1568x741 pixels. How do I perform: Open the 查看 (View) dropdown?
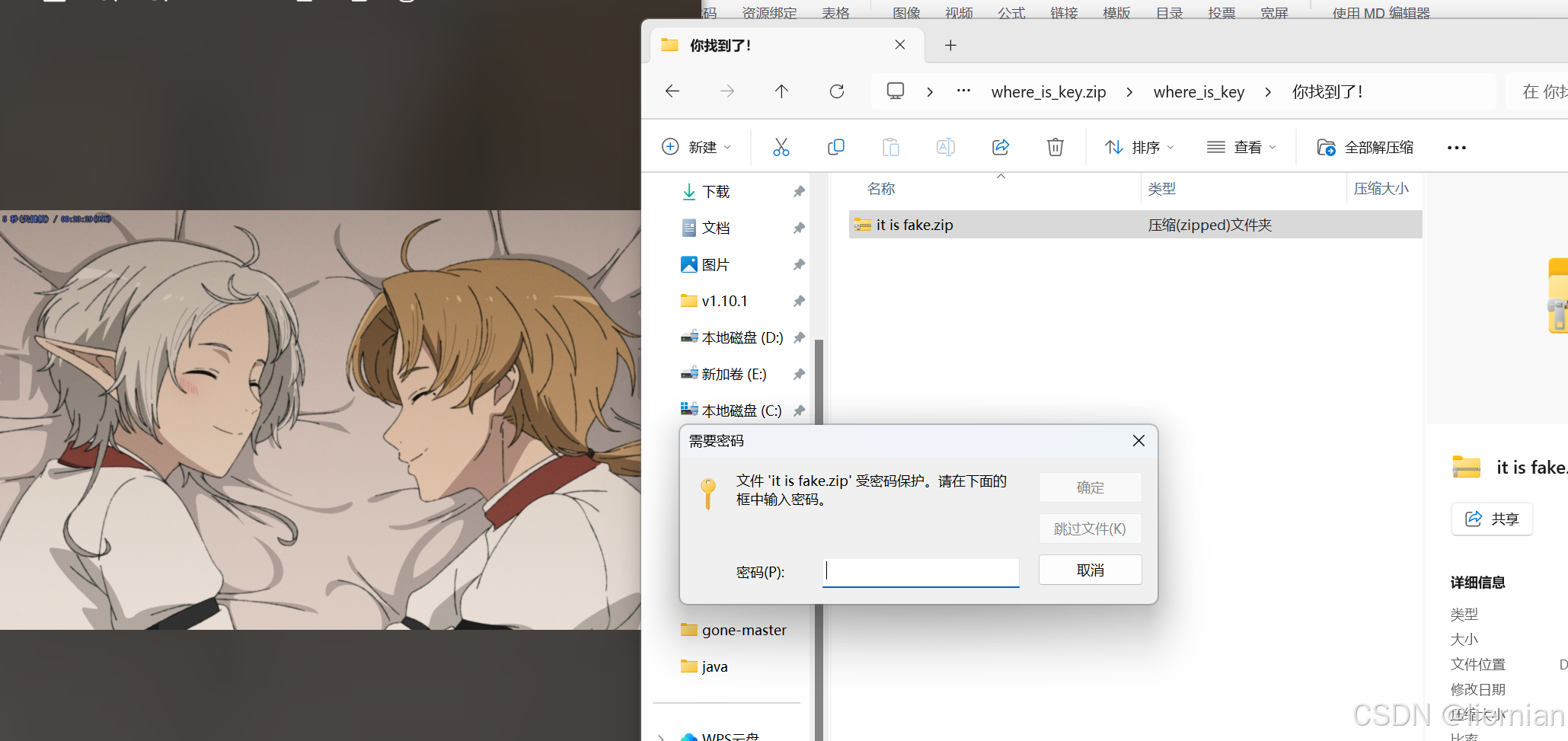tap(1241, 147)
